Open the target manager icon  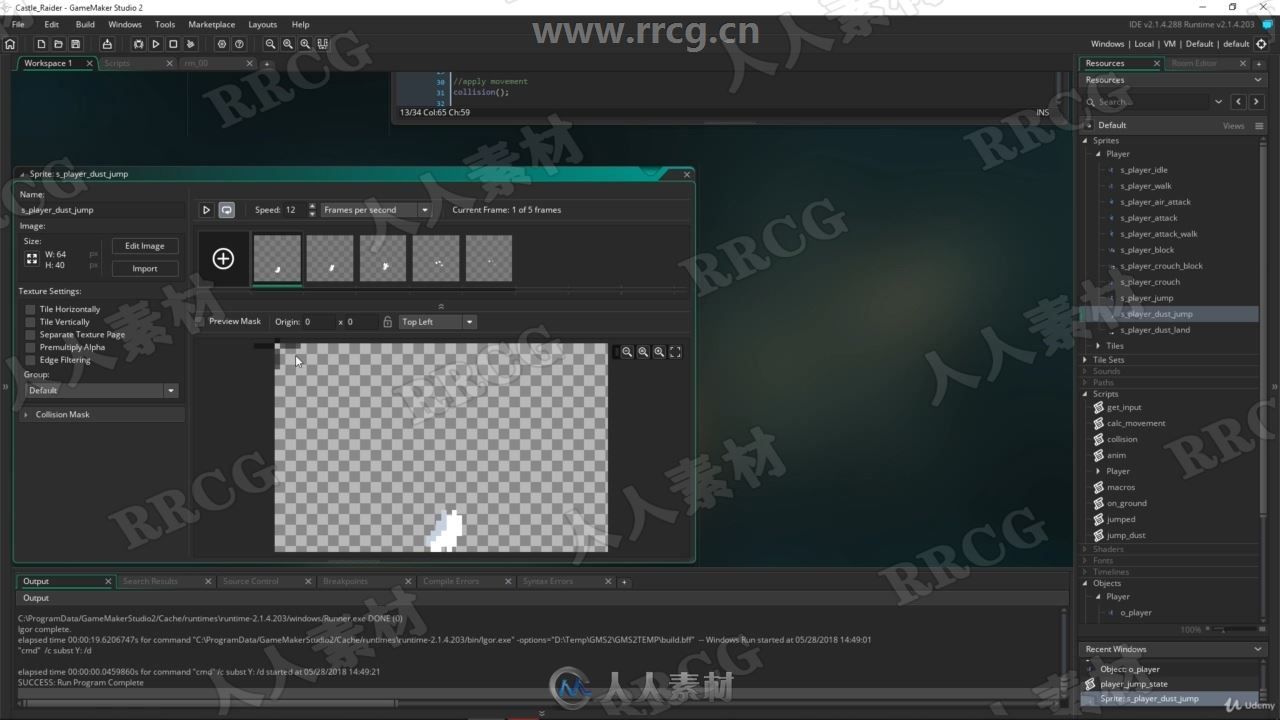(1261, 44)
